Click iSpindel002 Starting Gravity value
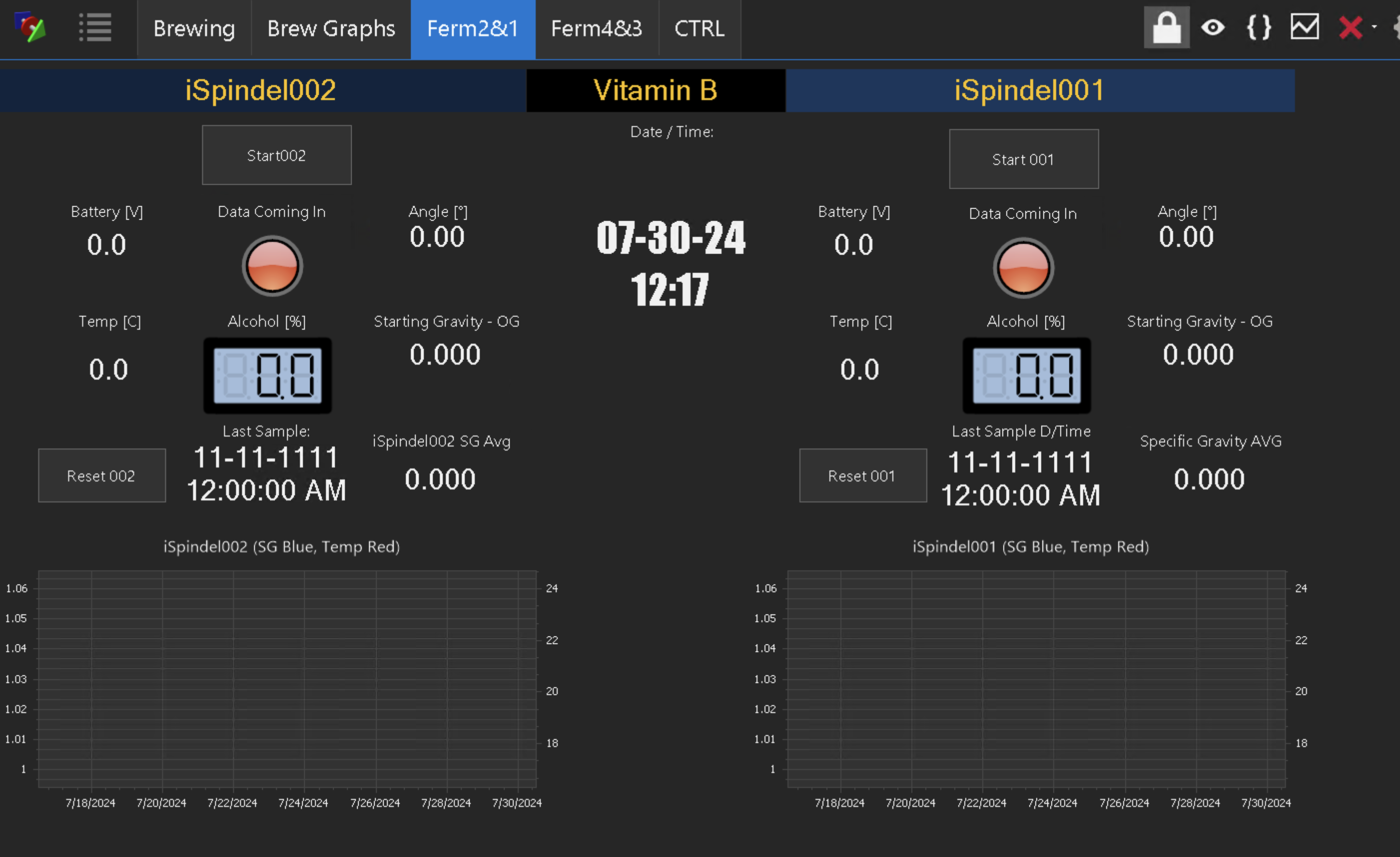The width and height of the screenshot is (1400, 857). click(x=445, y=355)
